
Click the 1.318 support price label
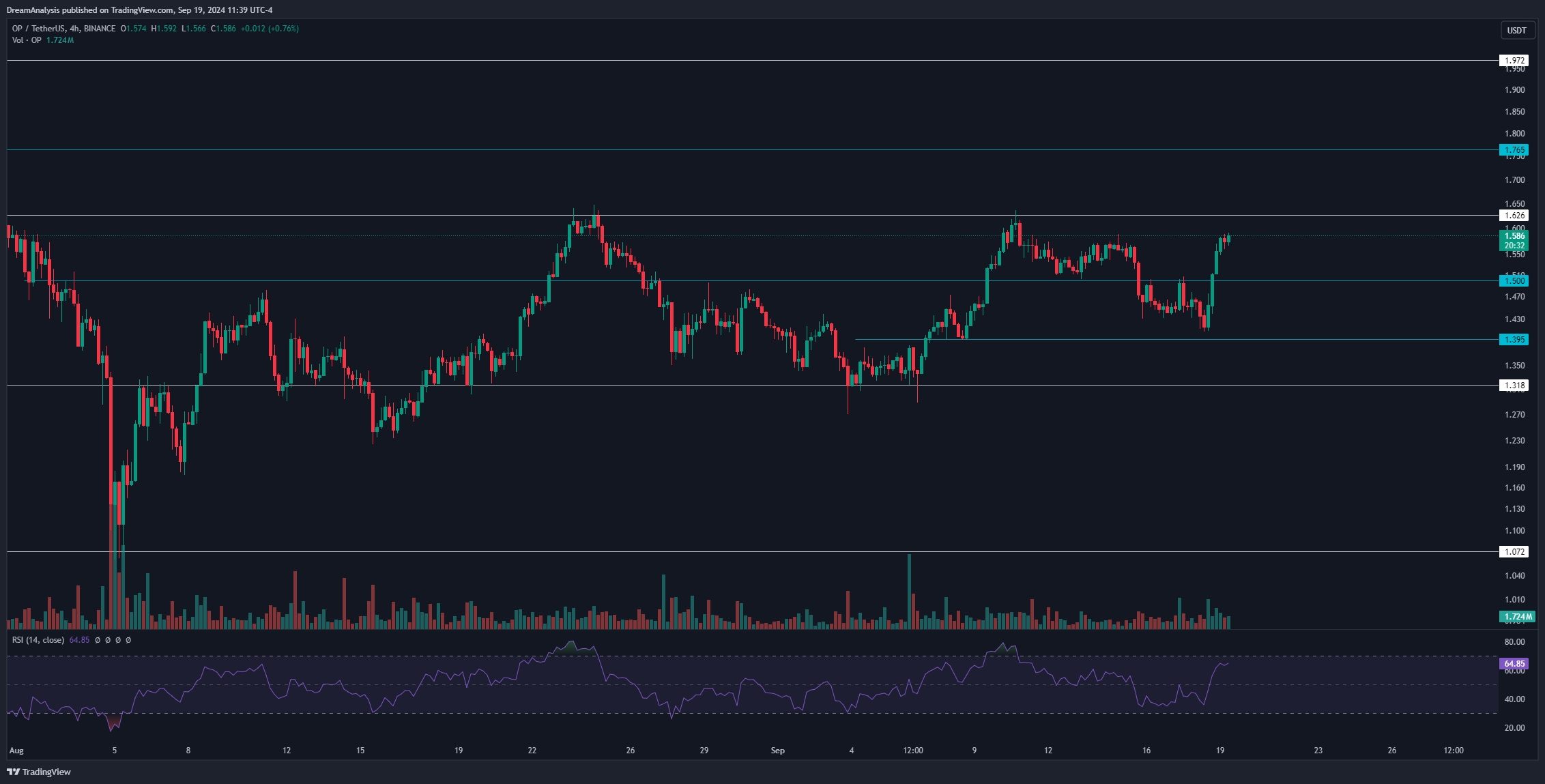point(1514,386)
